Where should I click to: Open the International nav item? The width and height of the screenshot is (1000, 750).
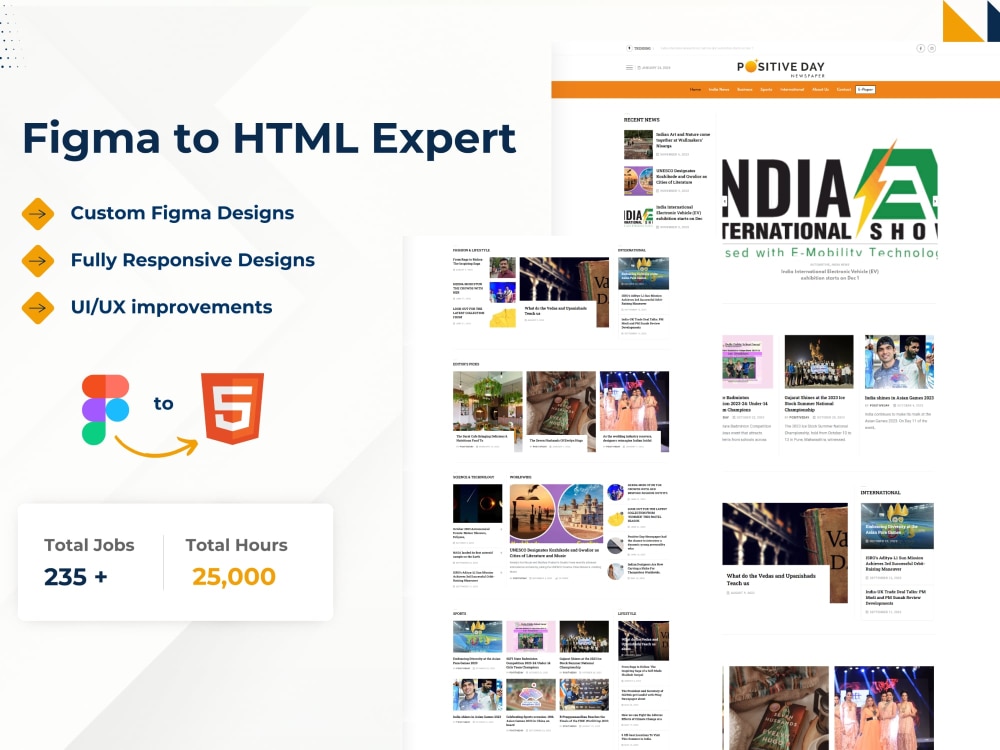click(x=791, y=90)
